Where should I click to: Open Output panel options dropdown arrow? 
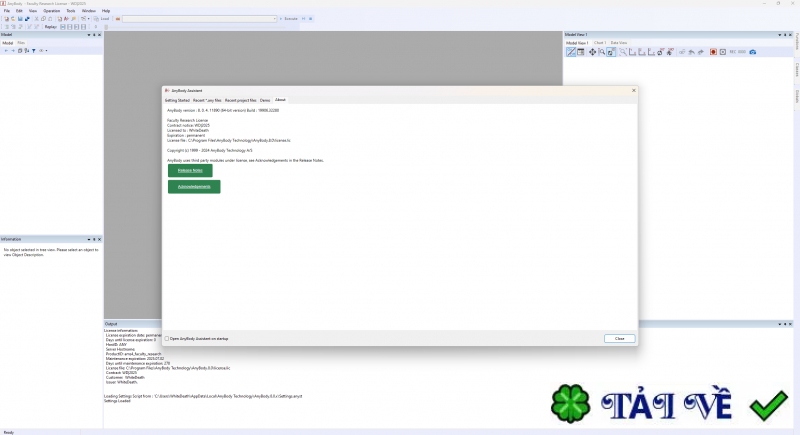780,324
